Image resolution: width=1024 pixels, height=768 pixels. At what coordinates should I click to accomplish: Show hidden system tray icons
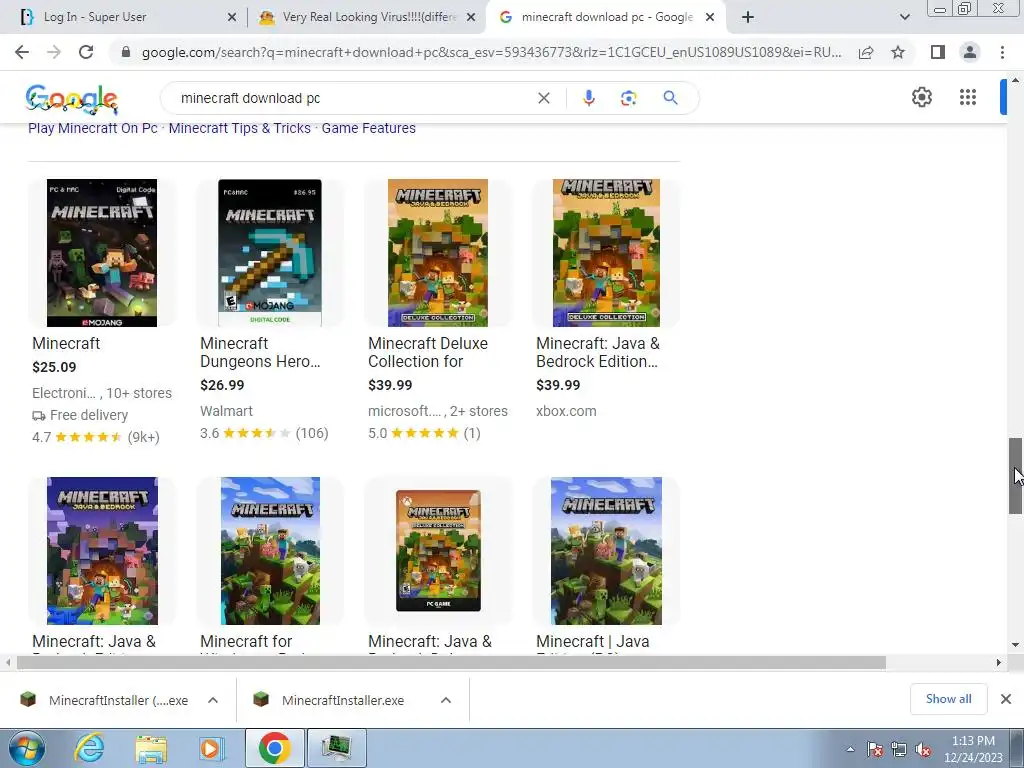[x=850, y=749]
